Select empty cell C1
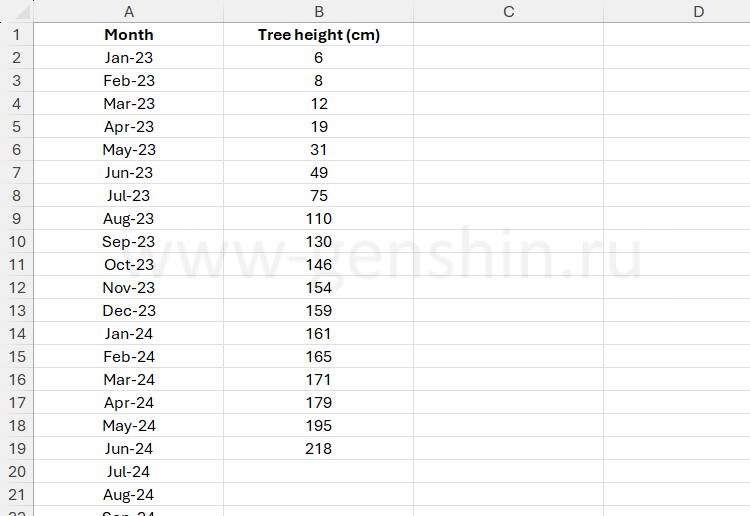 tap(508, 34)
